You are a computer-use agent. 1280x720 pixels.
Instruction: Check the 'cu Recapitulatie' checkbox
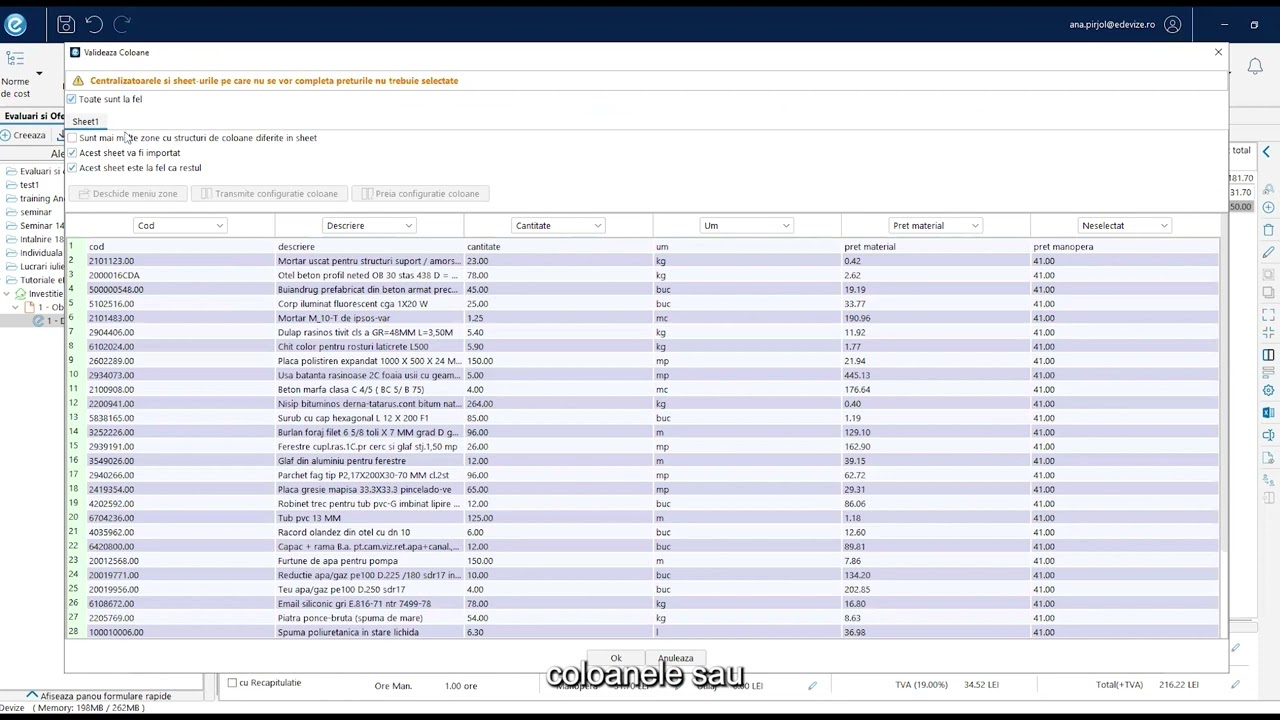click(x=232, y=683)
